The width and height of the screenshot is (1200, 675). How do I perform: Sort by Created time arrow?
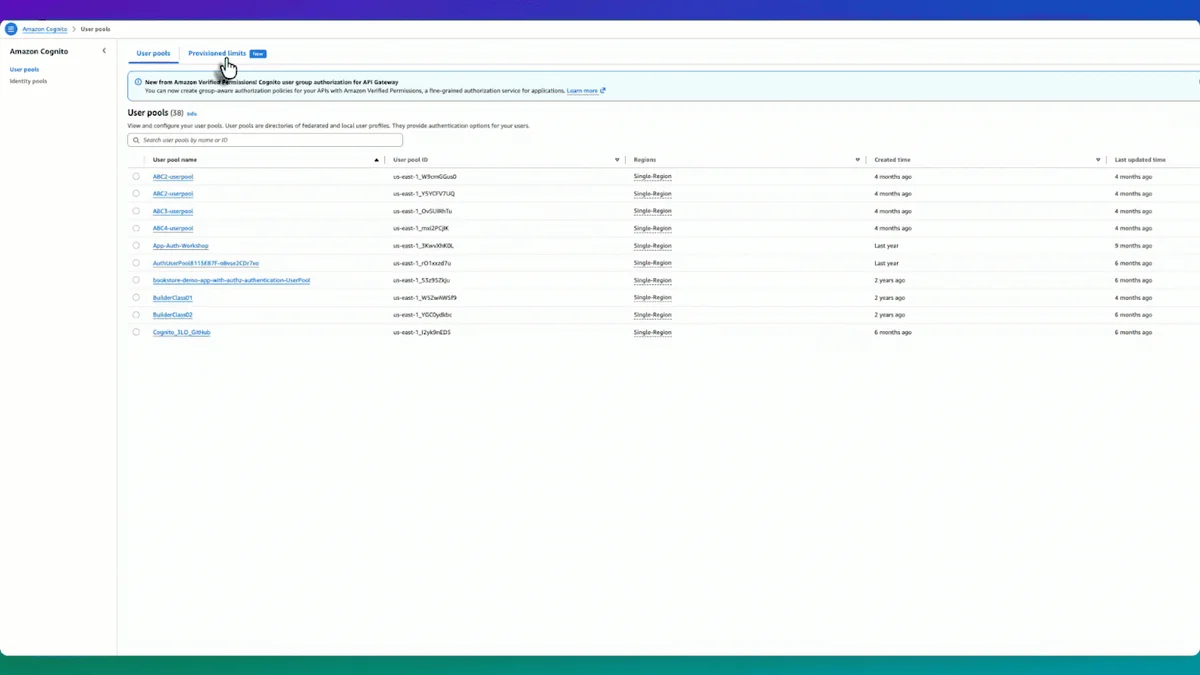[x=1098, y=160]
